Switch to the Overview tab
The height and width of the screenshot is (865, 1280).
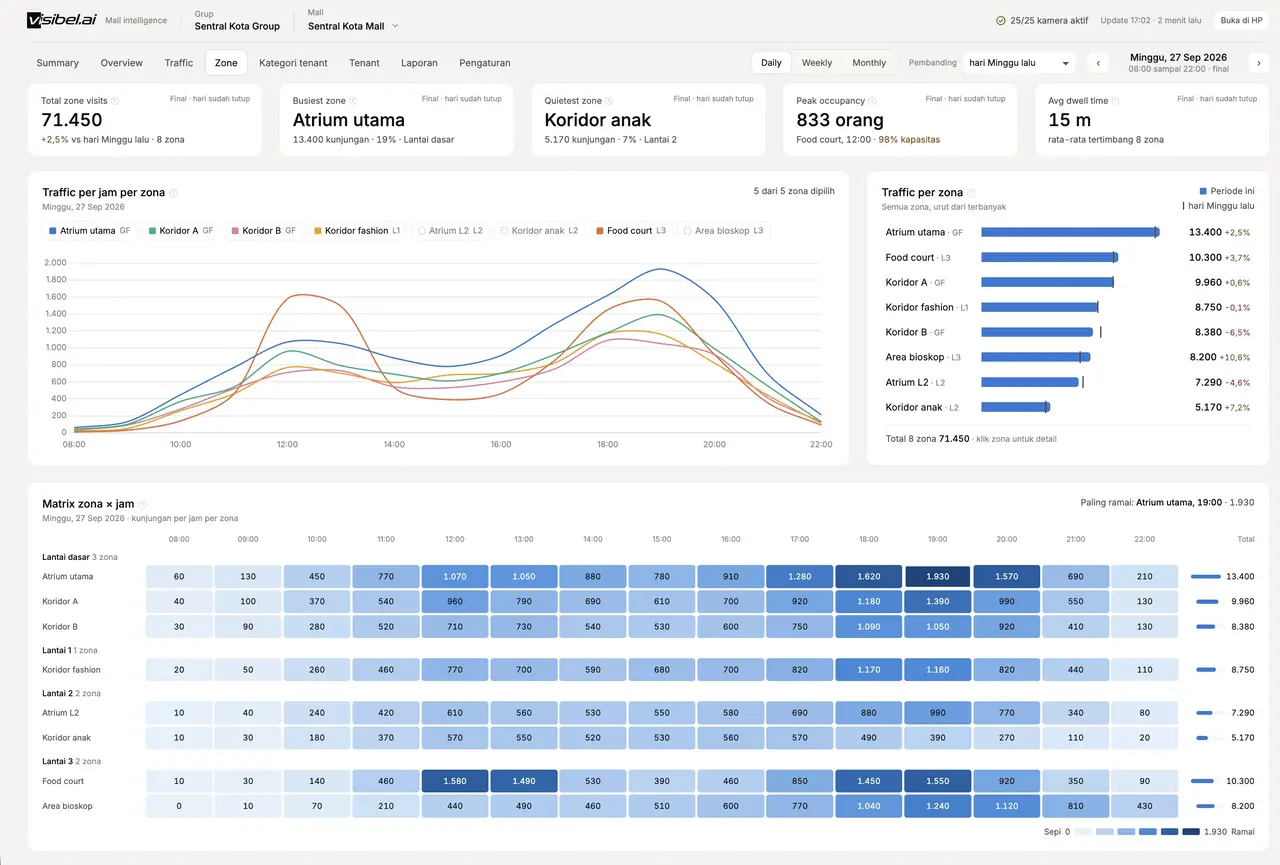[x=122, y=63]
